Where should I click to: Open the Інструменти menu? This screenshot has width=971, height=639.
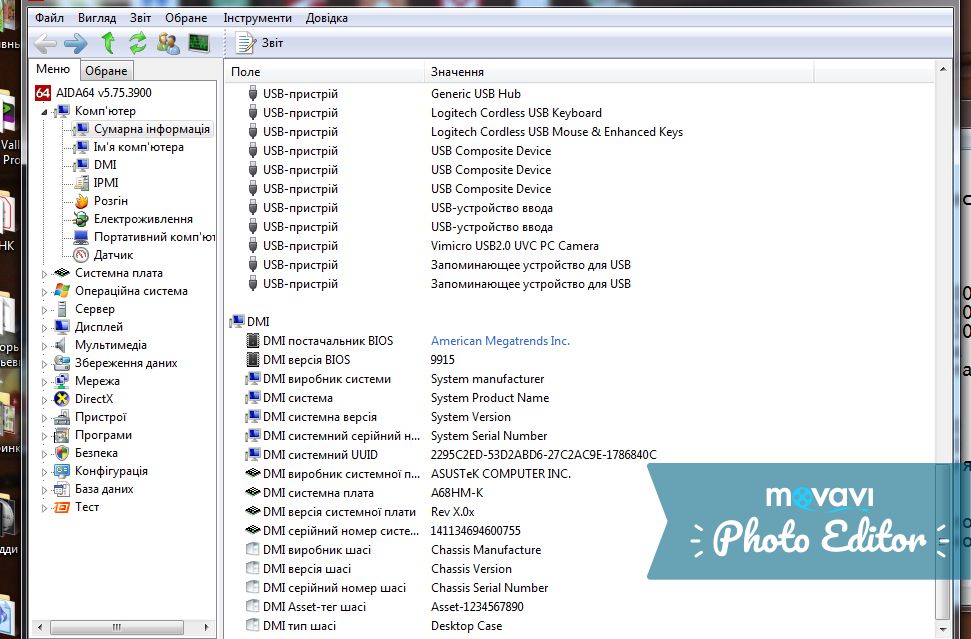258,18
